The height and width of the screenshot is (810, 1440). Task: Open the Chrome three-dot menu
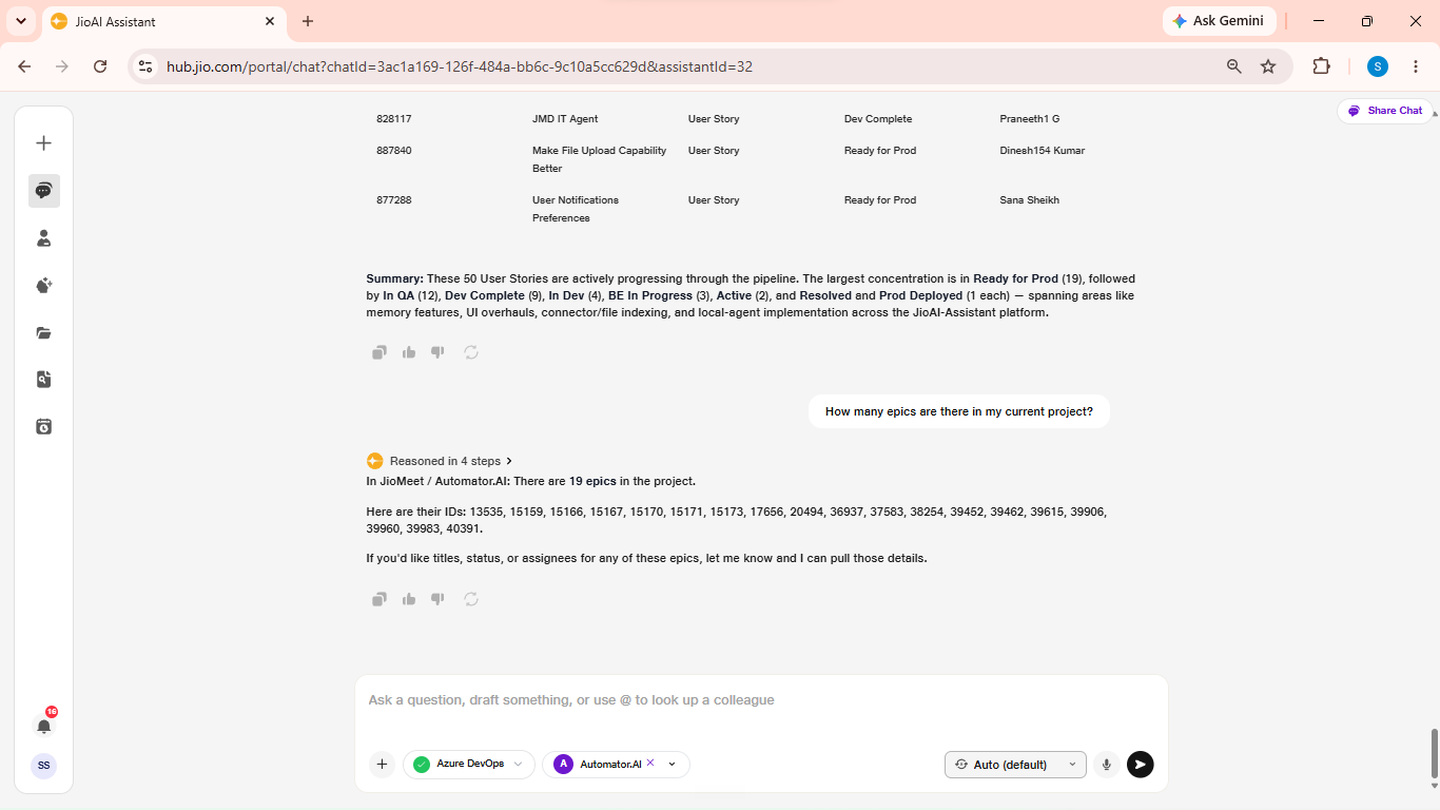(1415, 66)
